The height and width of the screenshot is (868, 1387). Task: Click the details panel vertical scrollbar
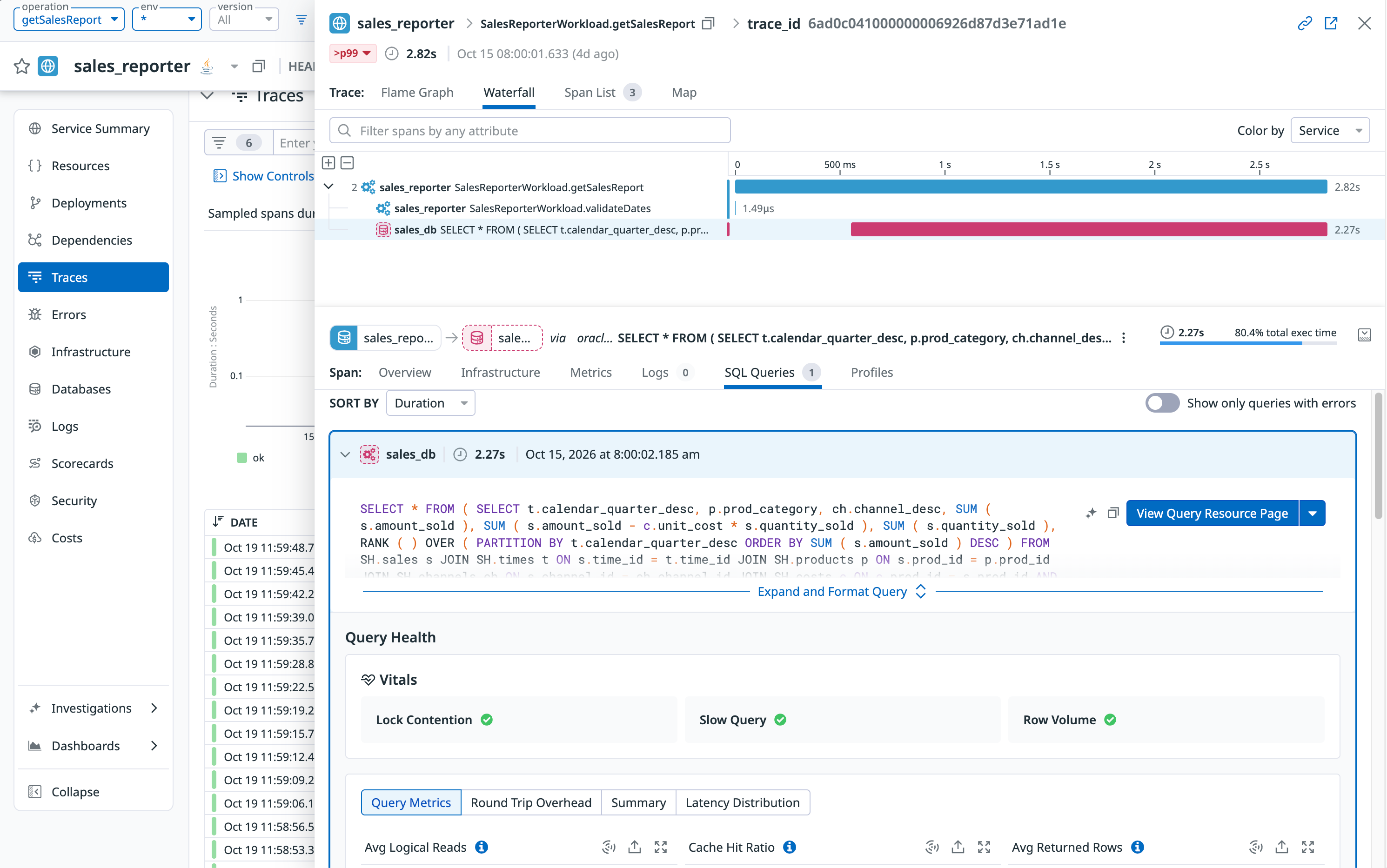coord(1378,456)
